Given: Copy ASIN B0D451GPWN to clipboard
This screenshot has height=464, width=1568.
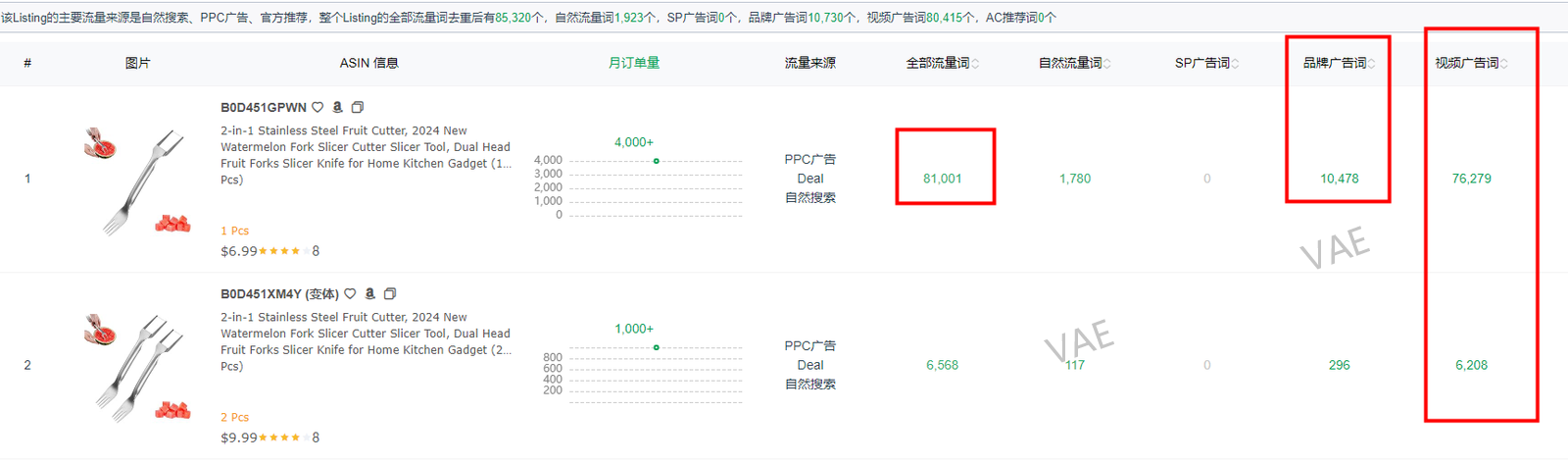Looking at the screenshot, I should [358, 108].
